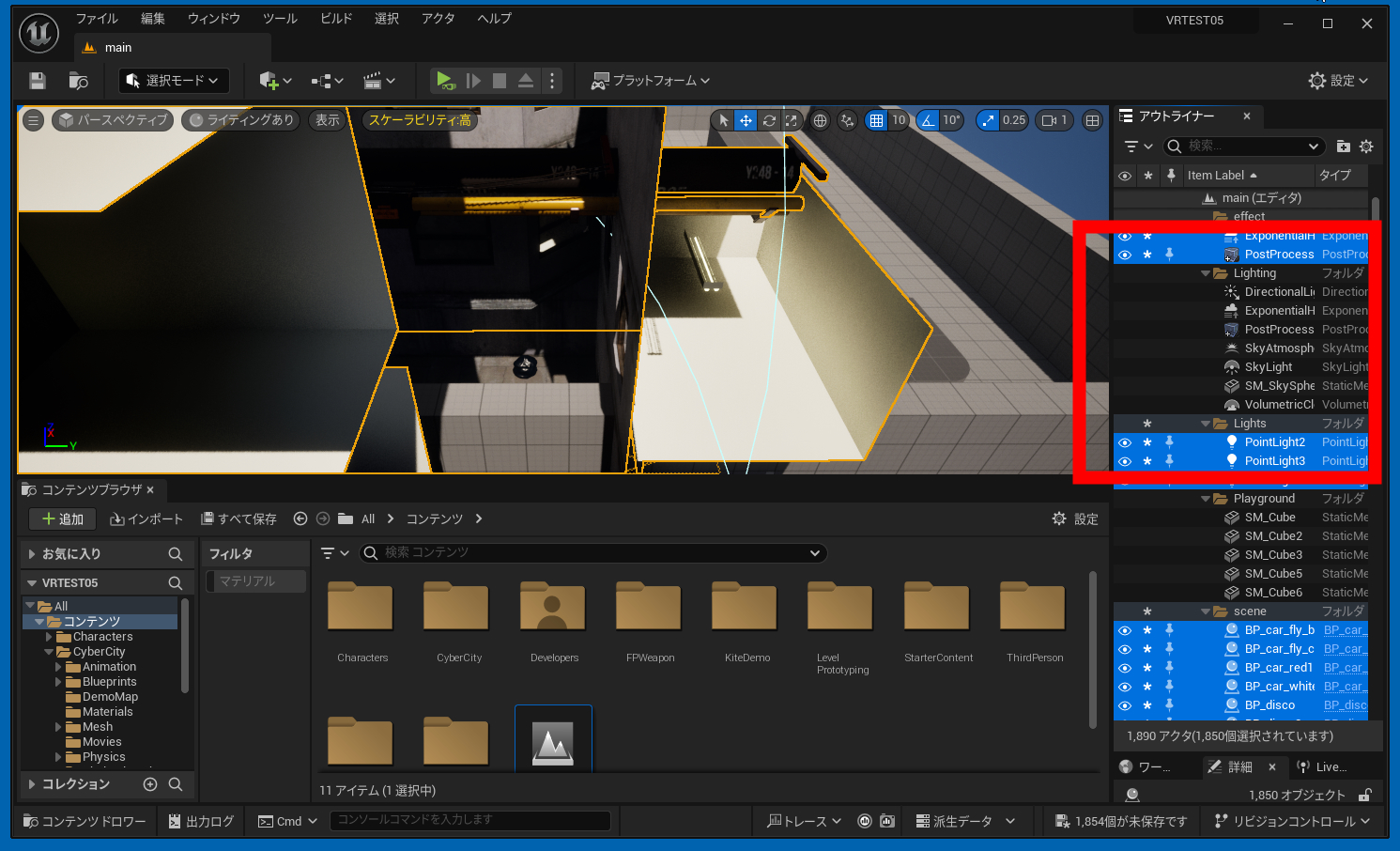This screenshot has width=1400, height=851.
Task: Click the Eject button in toolbar
Action: coord(526,81)
